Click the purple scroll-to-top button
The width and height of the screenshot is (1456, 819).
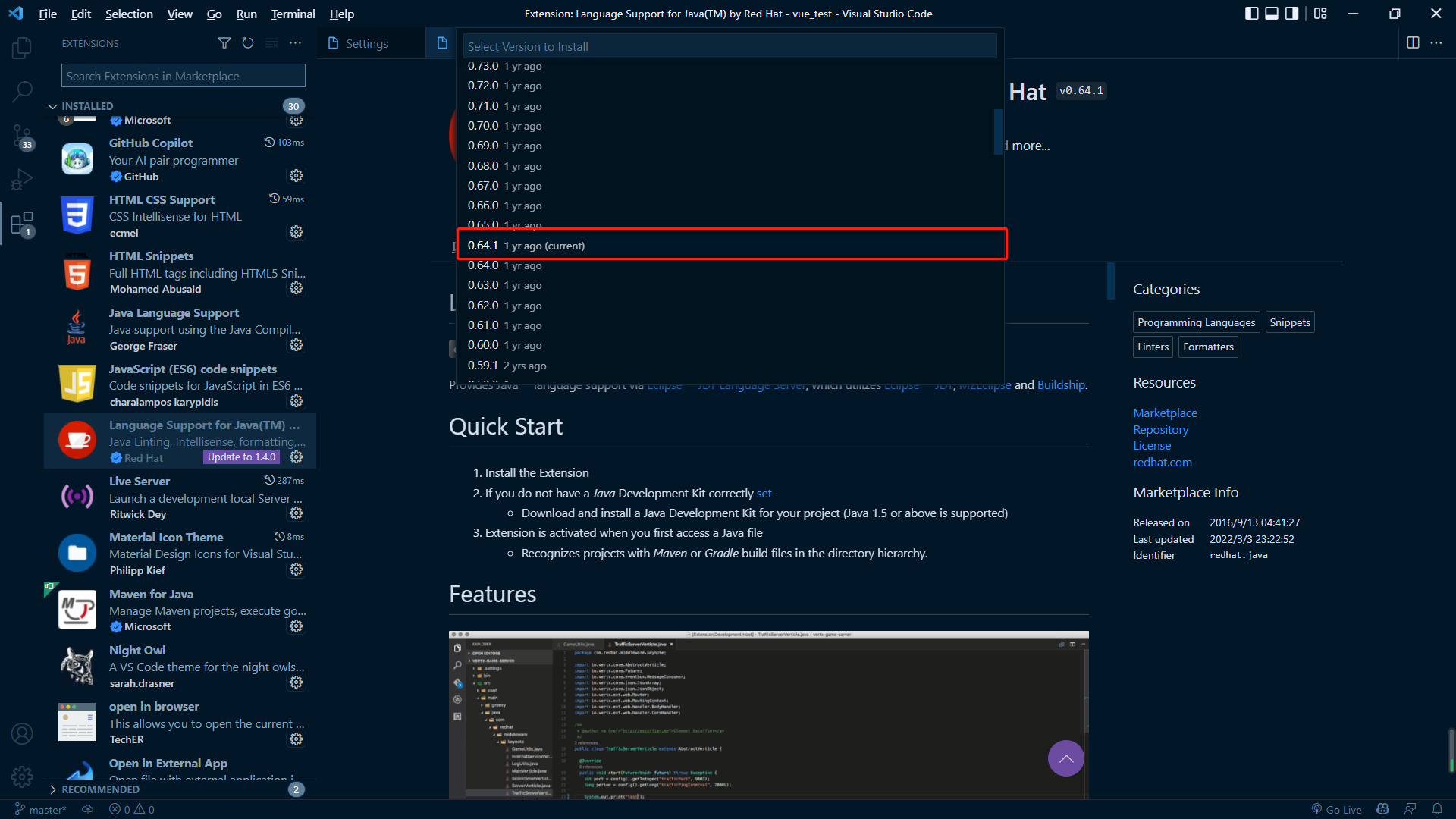click(1065, 758)
